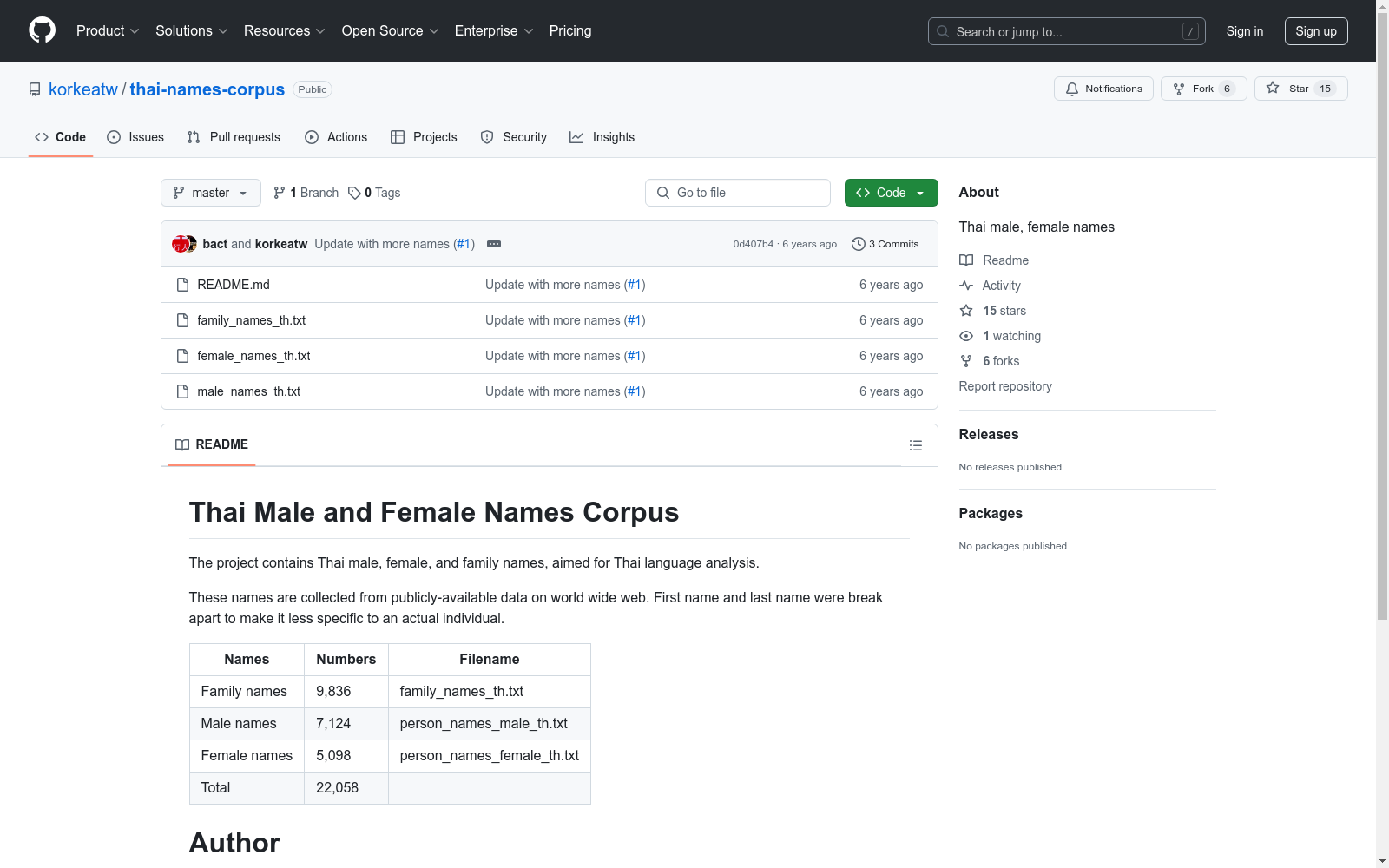
Task: Open the master branch selector
Action: tap(211, 193)
